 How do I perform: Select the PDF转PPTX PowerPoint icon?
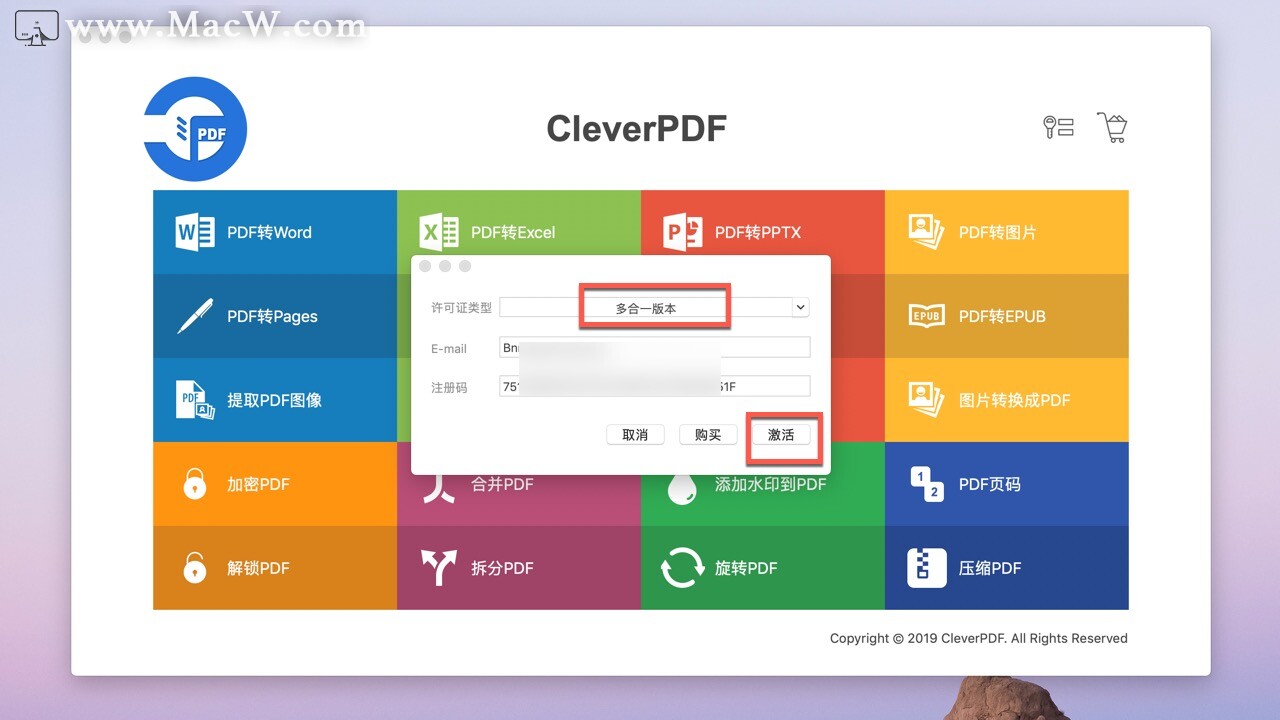683,232
